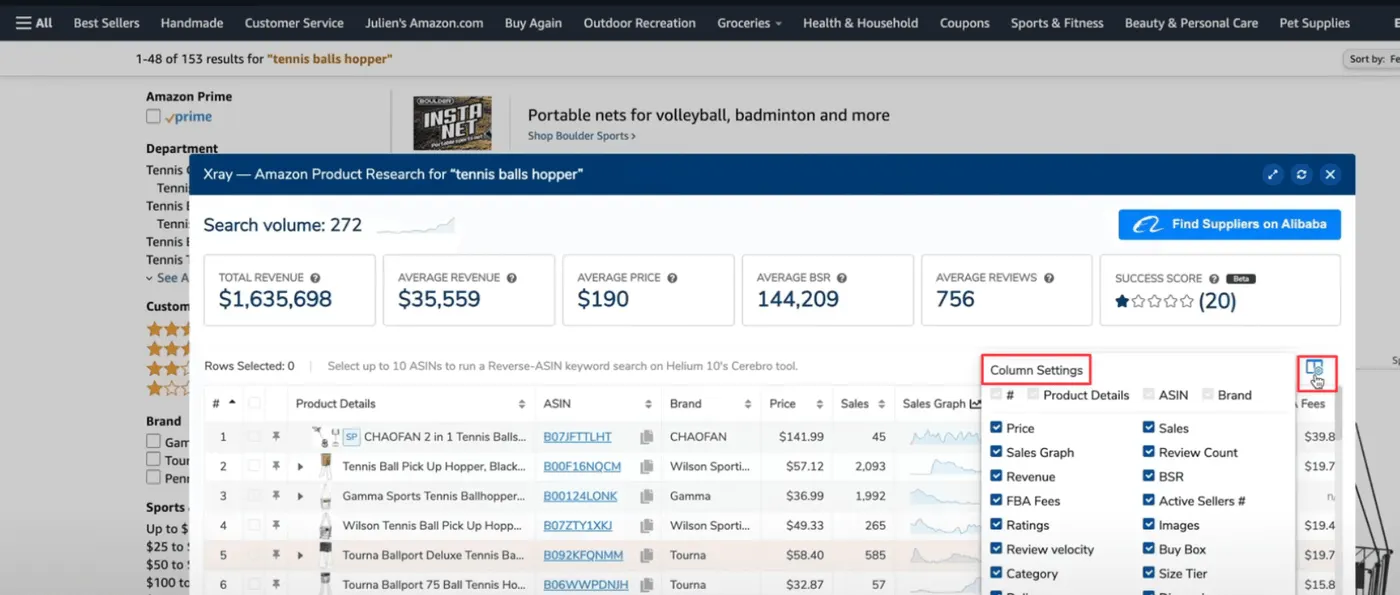Open the column settings icon in Xray
Image resolution: width=1400 pixels, height=595 pixels.
point(1314,370)
